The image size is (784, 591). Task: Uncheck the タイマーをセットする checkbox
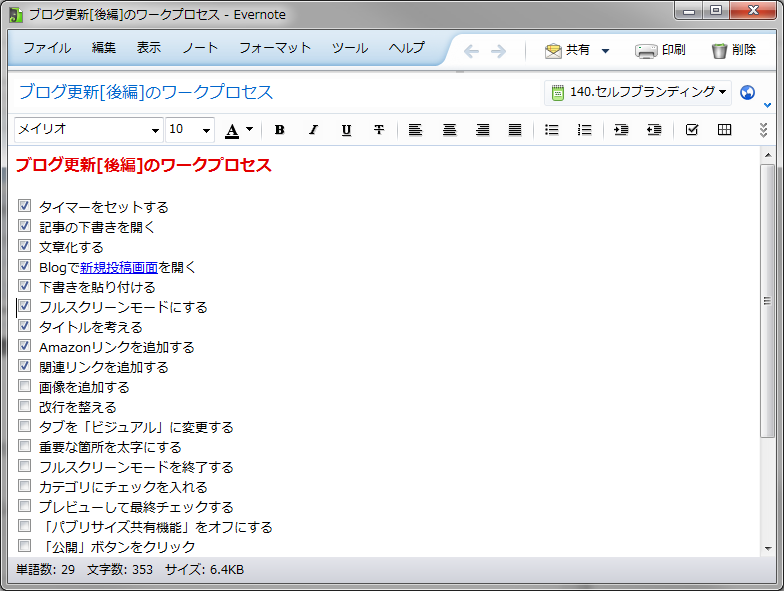click(25, 207)
